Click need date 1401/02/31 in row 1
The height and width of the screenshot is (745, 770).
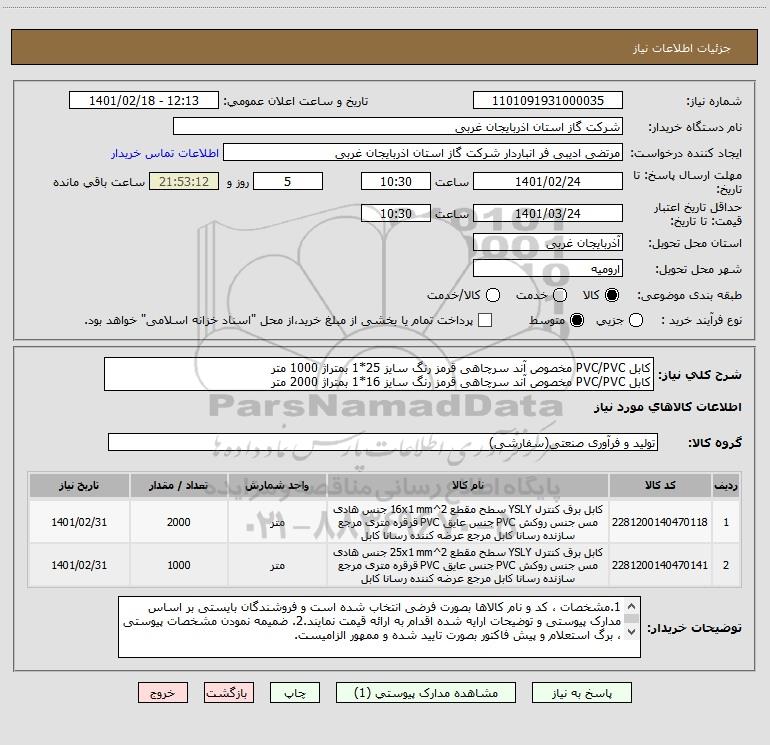tap(79, 522)
